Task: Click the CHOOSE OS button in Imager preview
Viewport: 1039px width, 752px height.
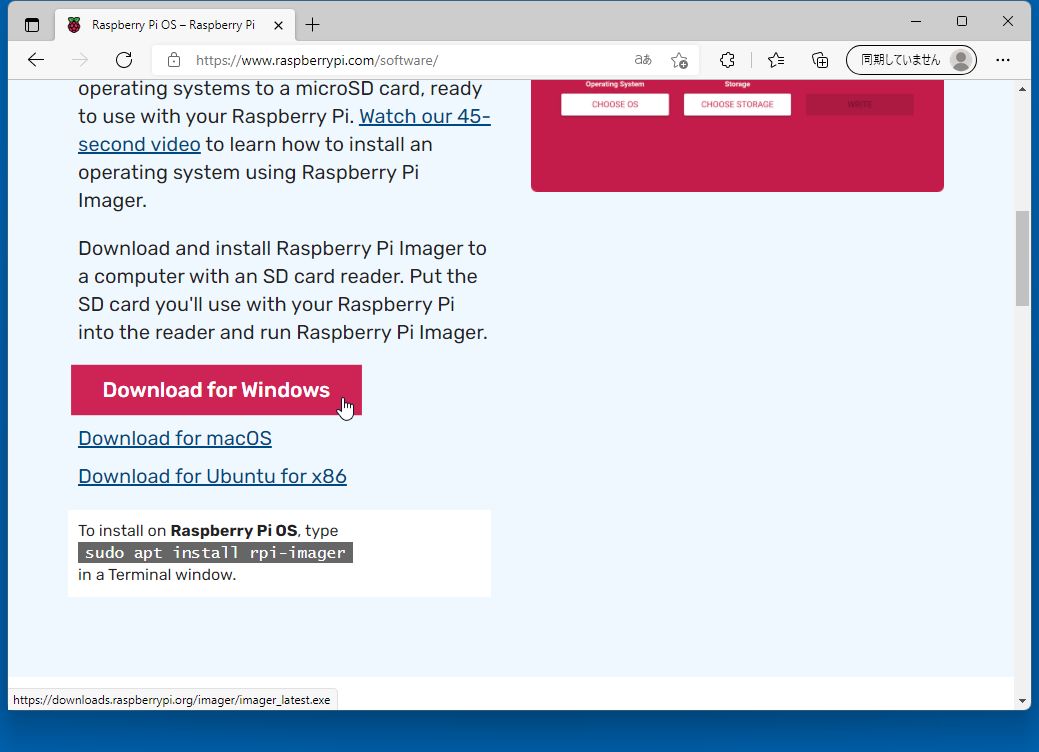Action: tap(615, 105)
